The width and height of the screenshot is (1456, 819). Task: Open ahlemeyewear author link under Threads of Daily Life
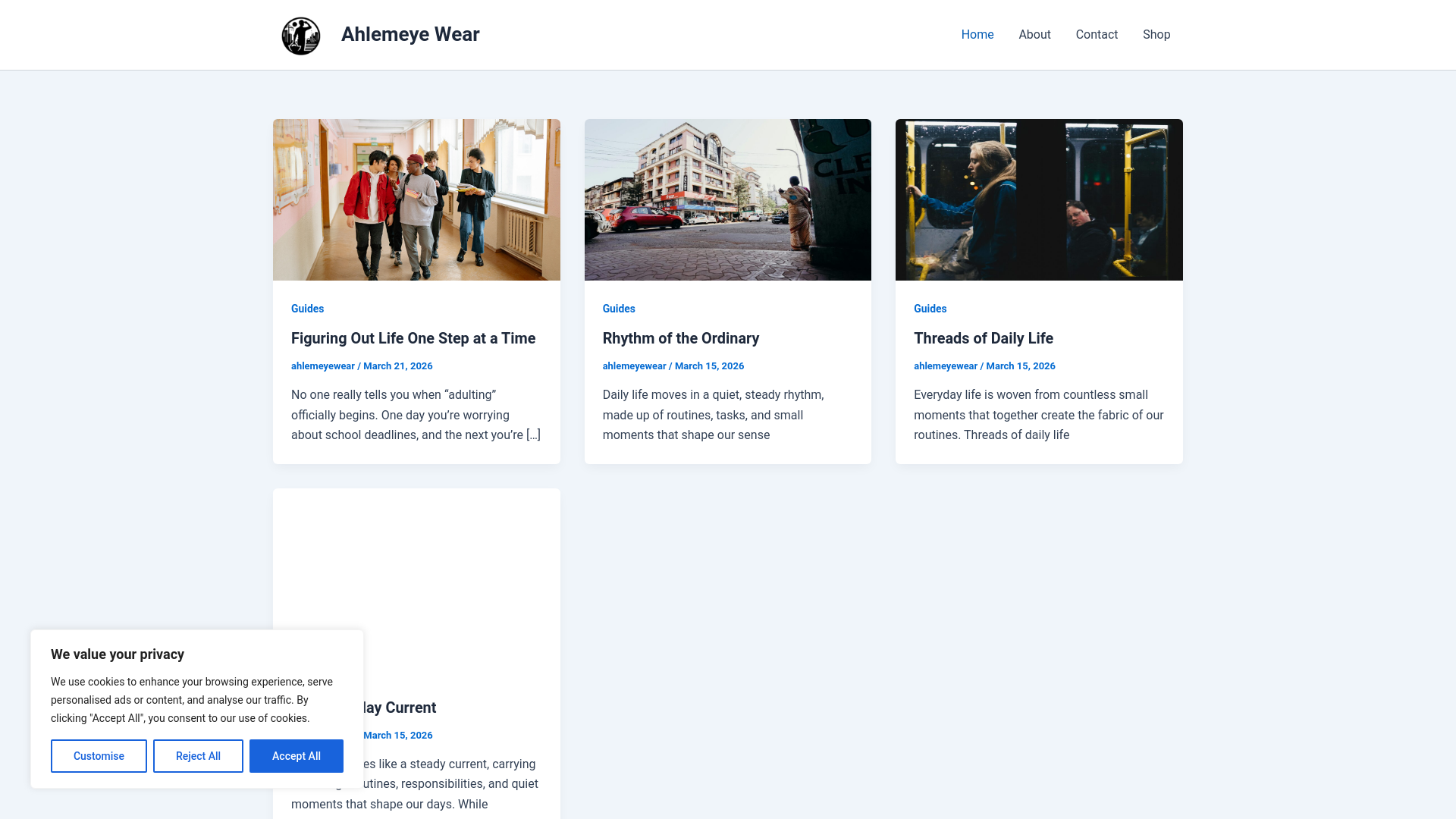[945, 366]
